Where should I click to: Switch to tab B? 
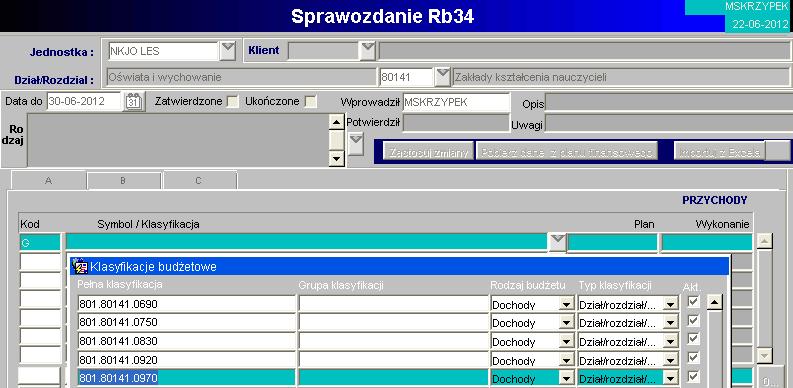123,181
